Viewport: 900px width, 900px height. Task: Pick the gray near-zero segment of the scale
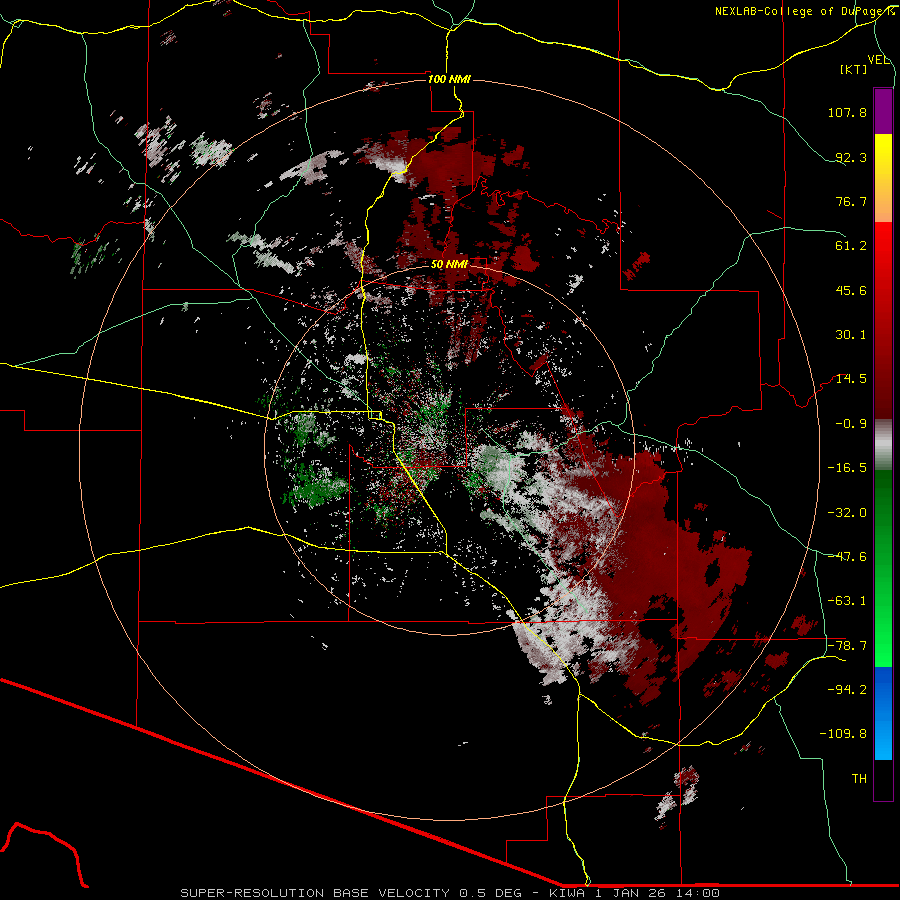(883, 445)
